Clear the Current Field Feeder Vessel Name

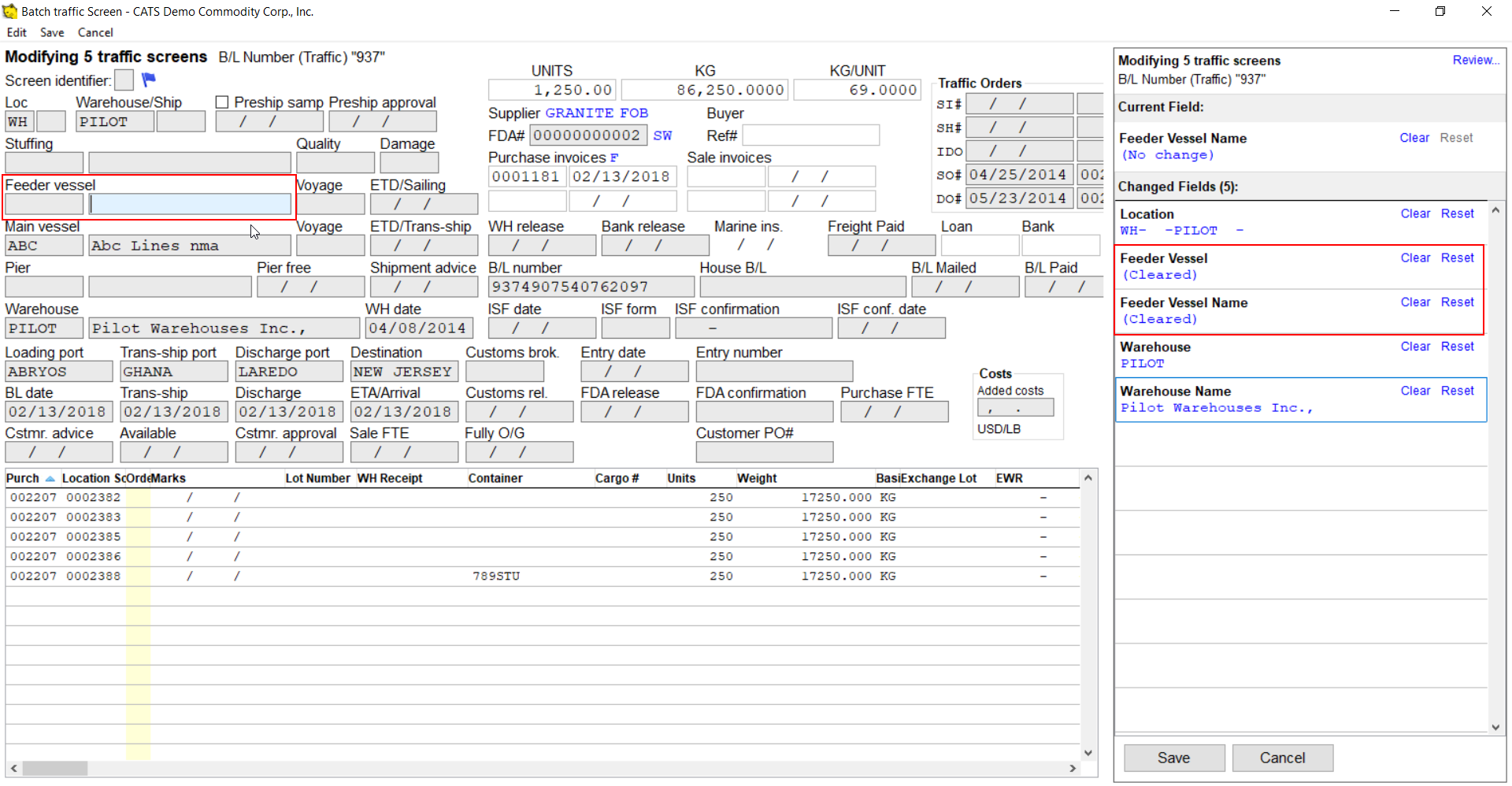coord(1414,138)
